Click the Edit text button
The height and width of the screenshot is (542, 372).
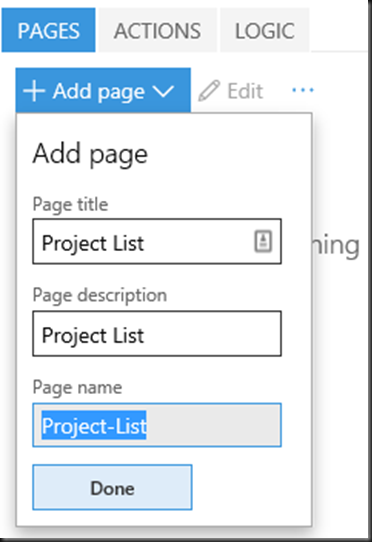pos(245,91)
